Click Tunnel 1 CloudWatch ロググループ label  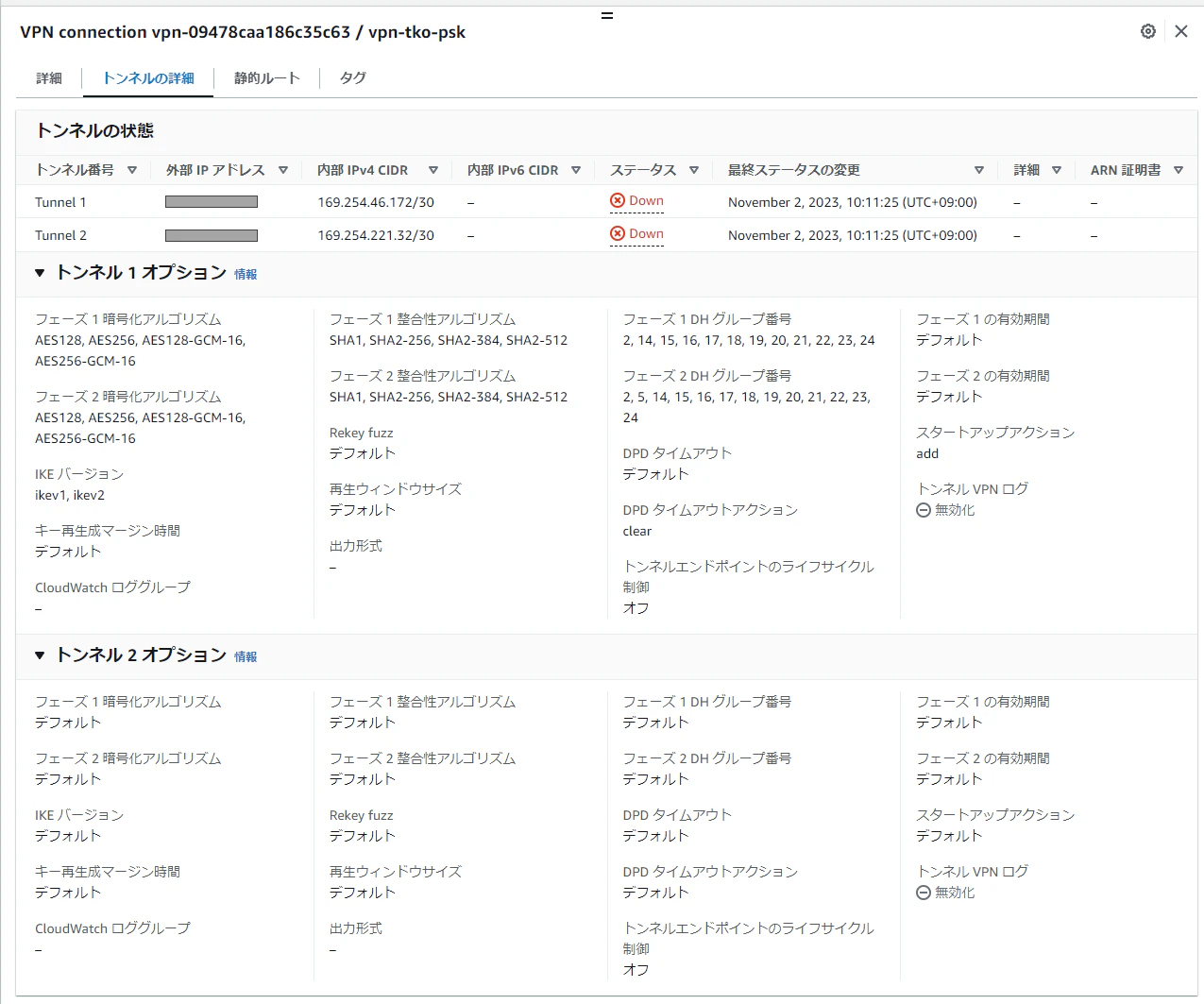(x=112, y=587)
